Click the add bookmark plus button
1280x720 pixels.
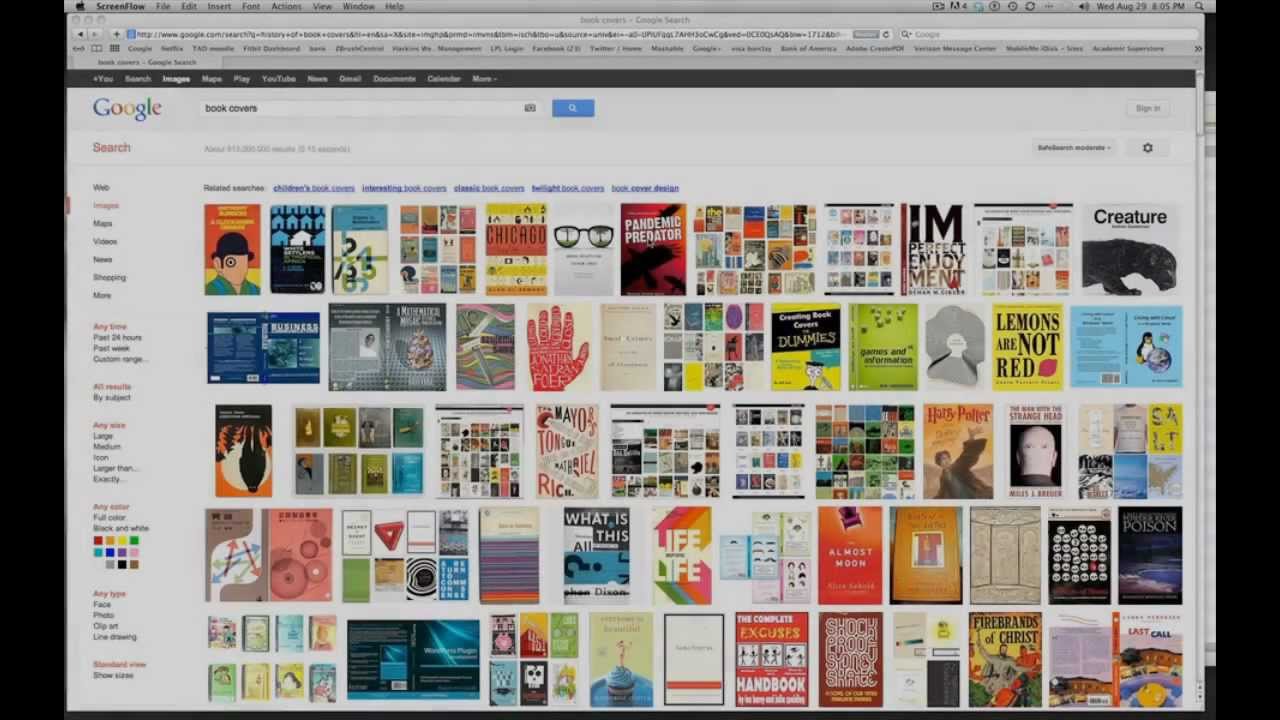(116, 34)
